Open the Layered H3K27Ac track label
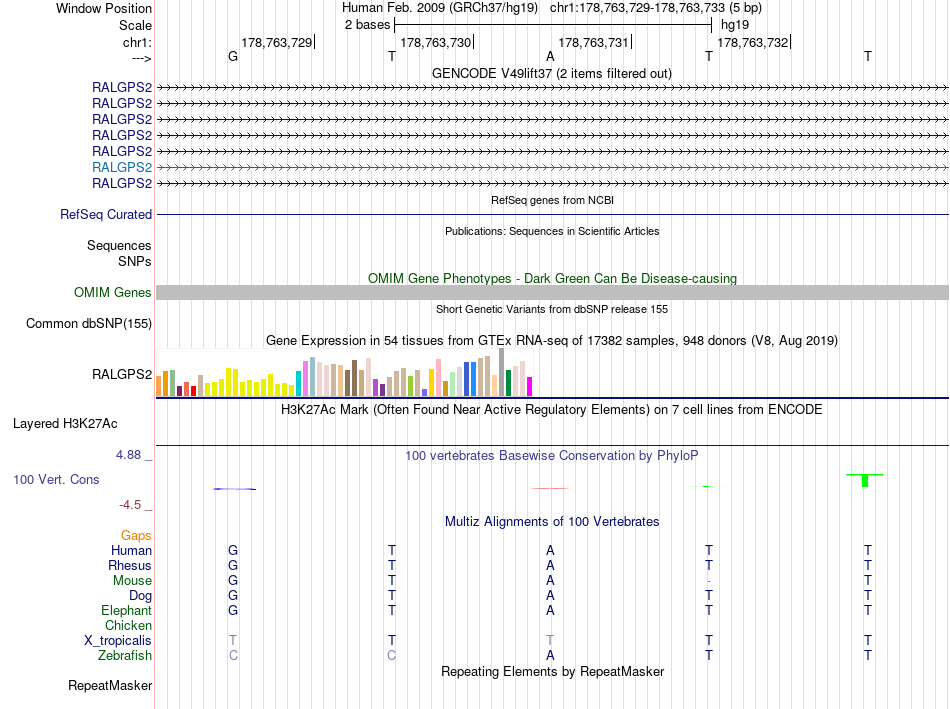Image resolution: width=950 pixels, height=709 pixels. point(65,424)
